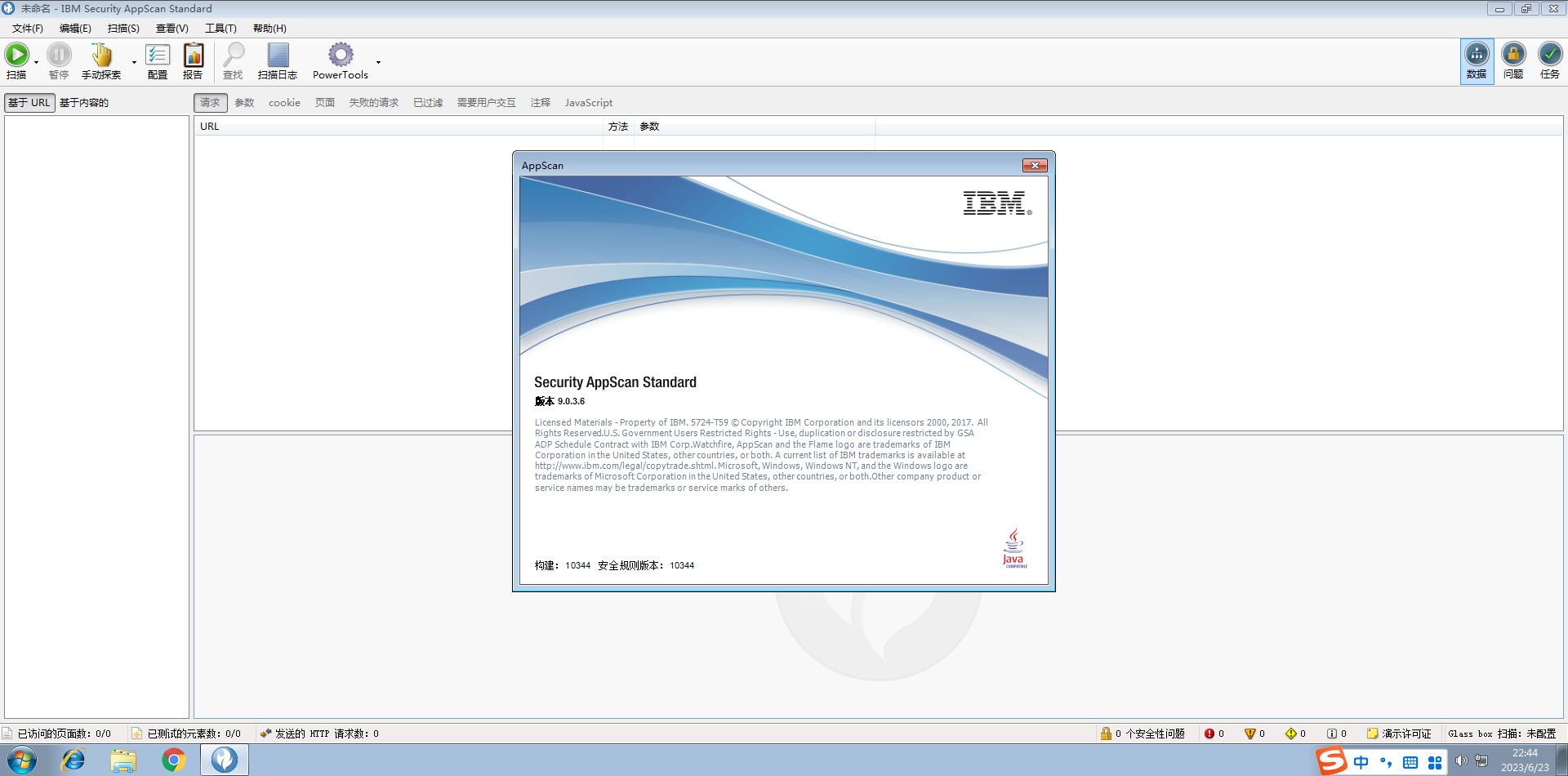Viewport: 1568px width, 776px height.
Task: Open the 扫描(S) menu
Action: (x=123, y=29)
